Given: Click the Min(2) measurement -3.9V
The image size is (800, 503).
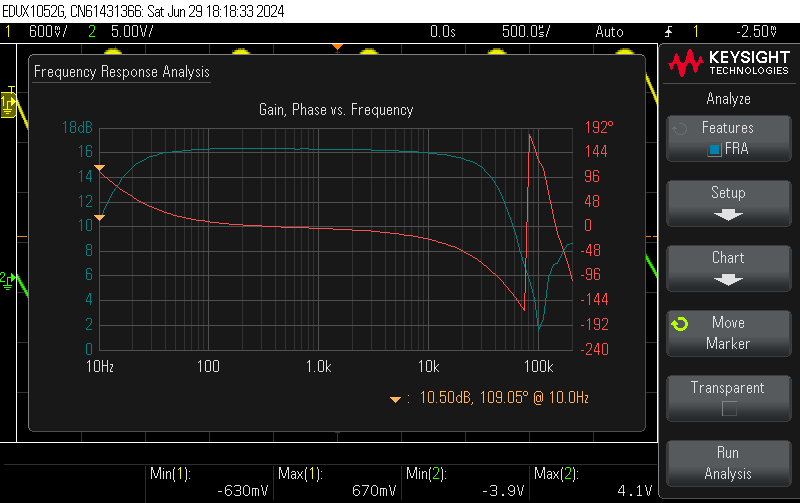Looking at the screenshot, I should pyautogui.click(x=503, y=491).
